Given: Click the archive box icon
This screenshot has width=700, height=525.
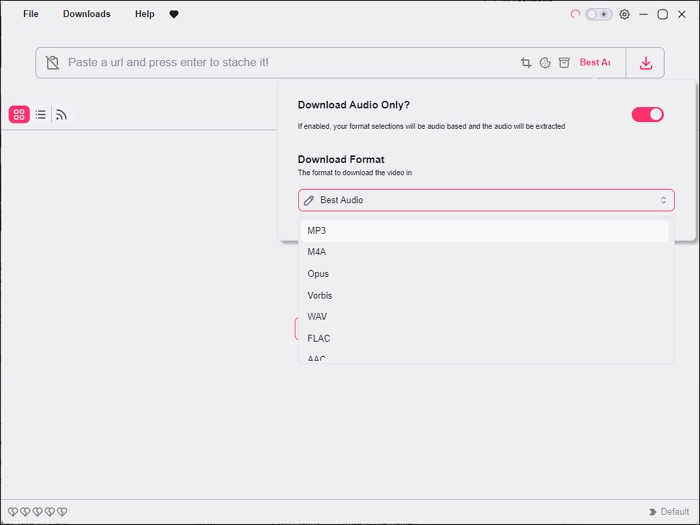Looking at the screenshot, I should click(564, 63).
